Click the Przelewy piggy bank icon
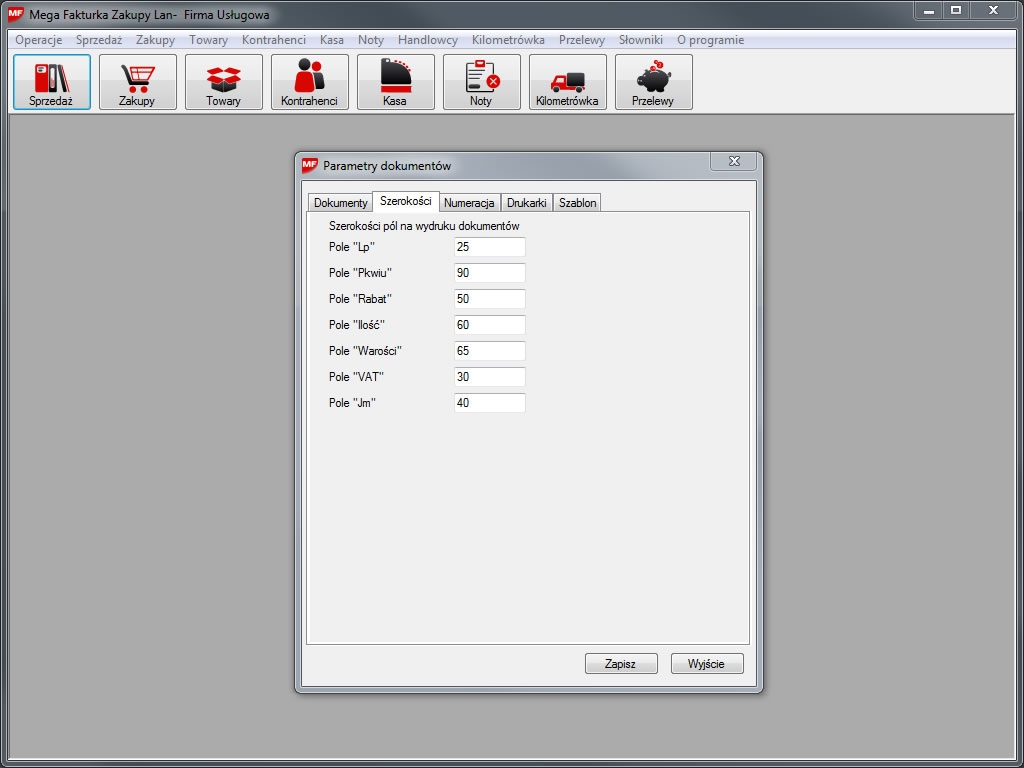Image resolution: width=1024 pixels, height=768 pixels. (654, 82)
